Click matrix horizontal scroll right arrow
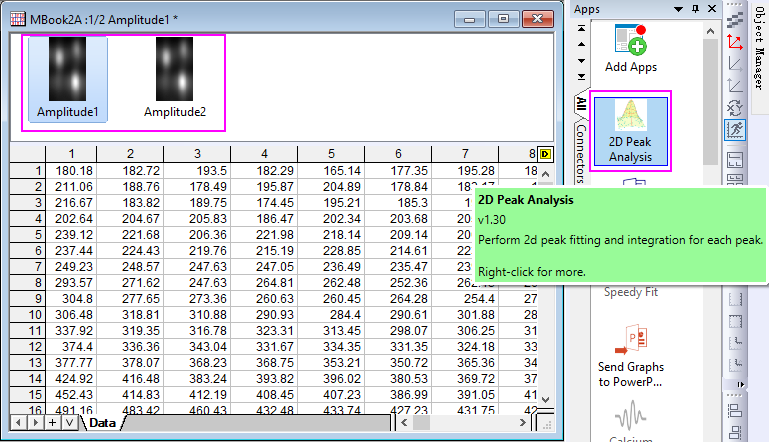Screen dimensions: 769x442 pos(523,422)
